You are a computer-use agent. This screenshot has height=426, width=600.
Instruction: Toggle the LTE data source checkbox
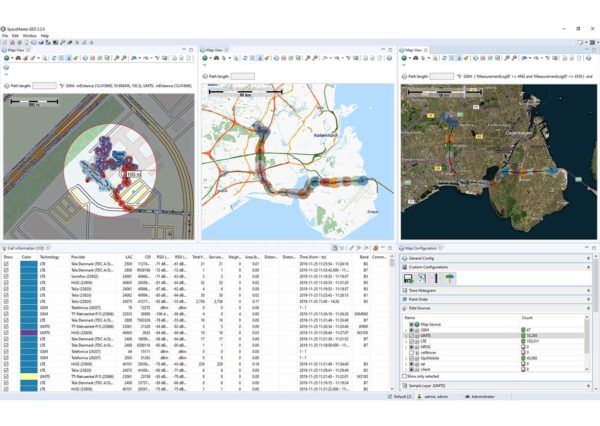tap(411, 341)
